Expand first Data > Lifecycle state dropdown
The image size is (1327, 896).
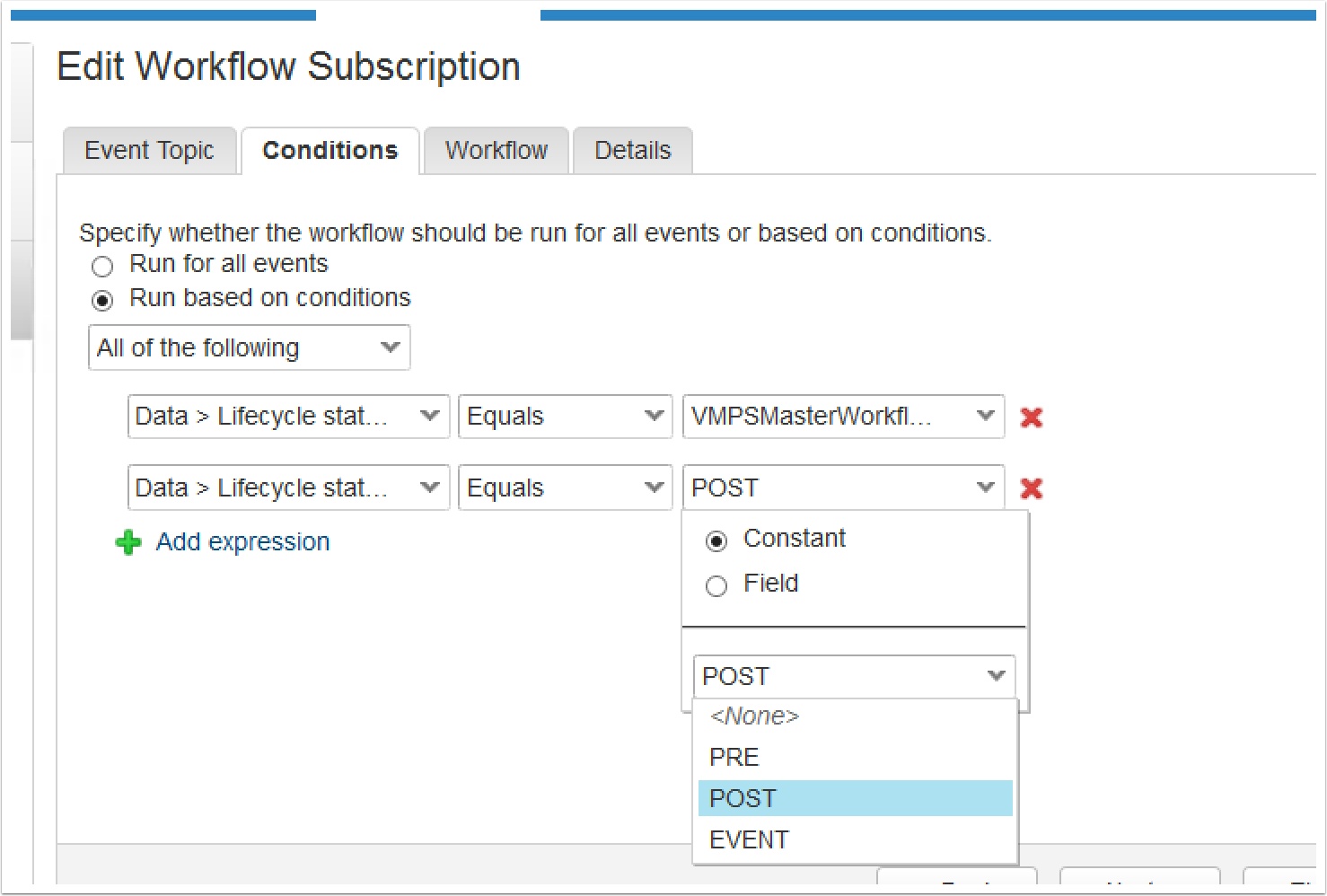(287, 417)
